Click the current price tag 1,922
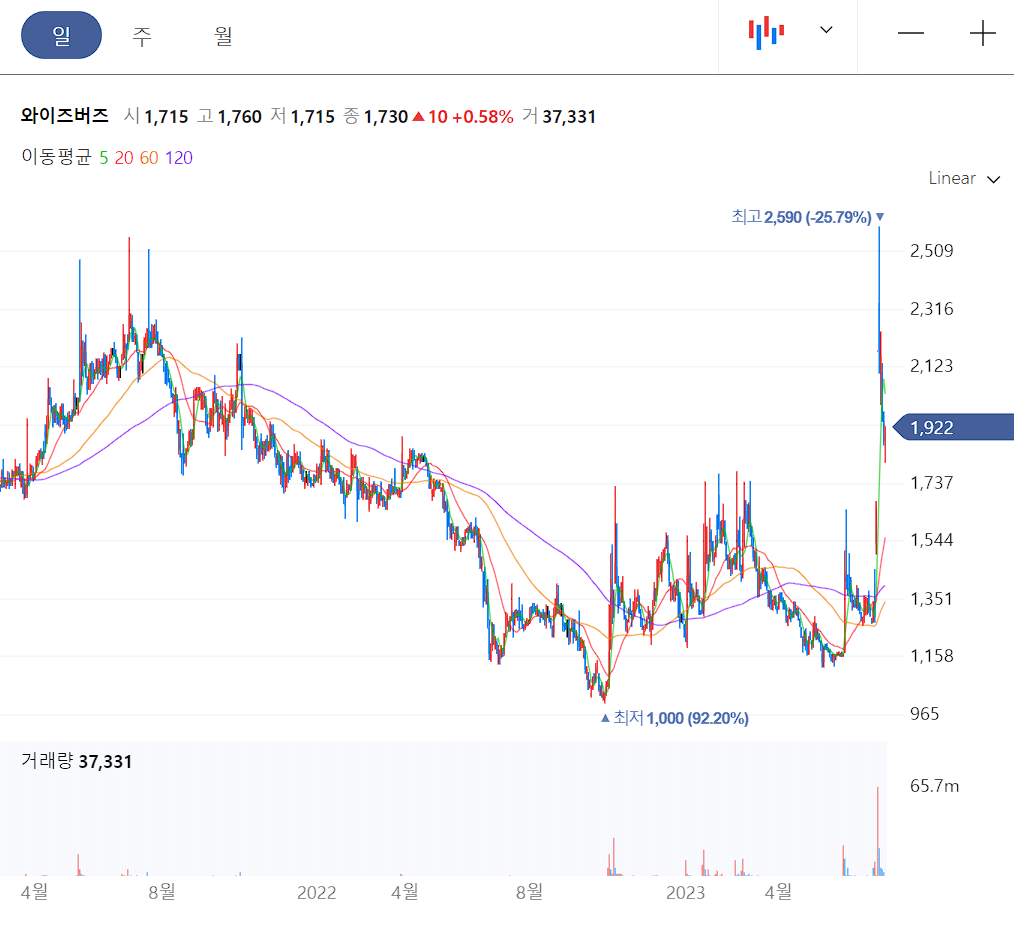Screen dimensions: 1014x926 pyautogui.click(x=953, y=427)
